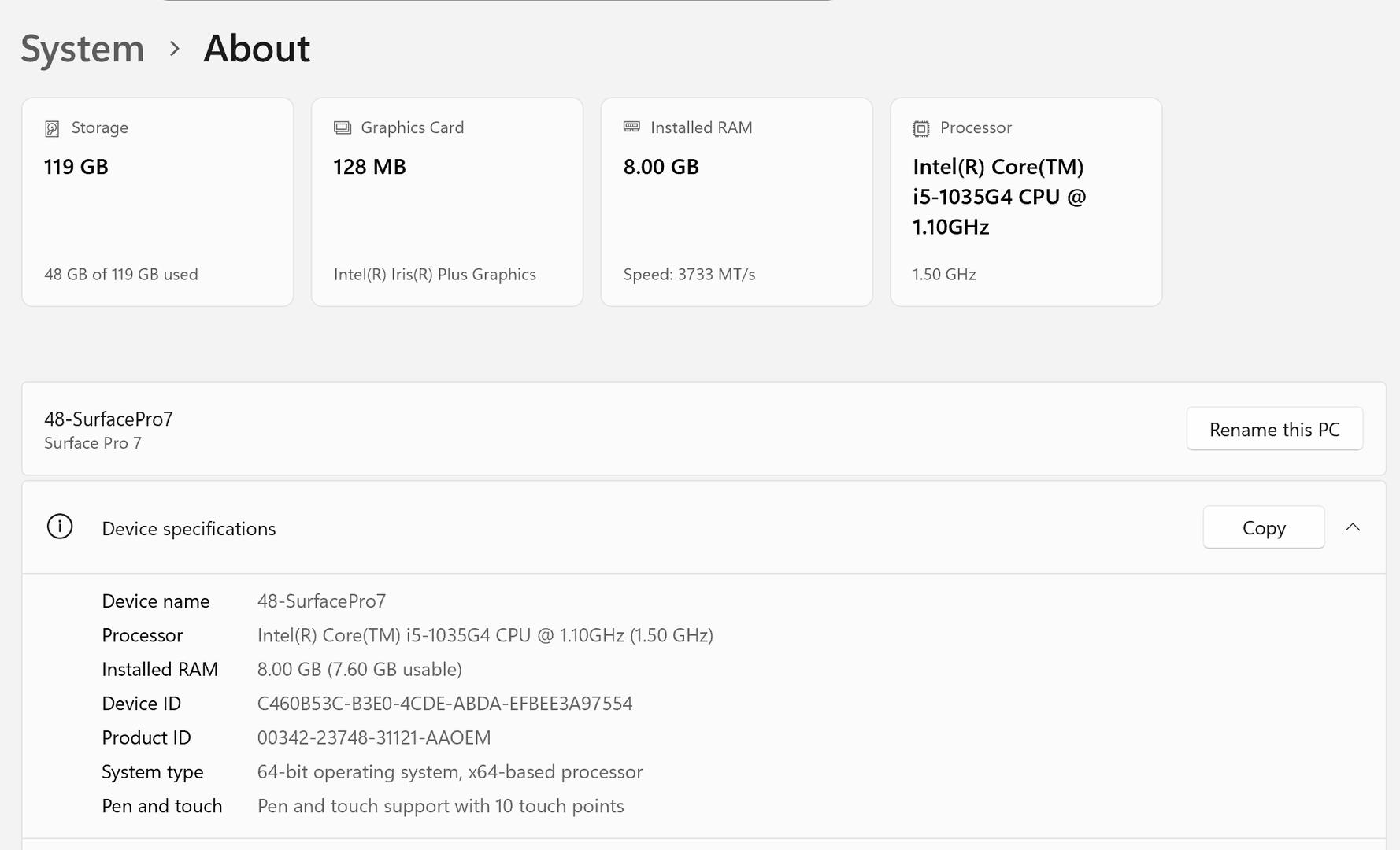Select the Intel Iris Plus Graphics card tile
This screenshot has width=1400, height=850.
tap(446, 202)
